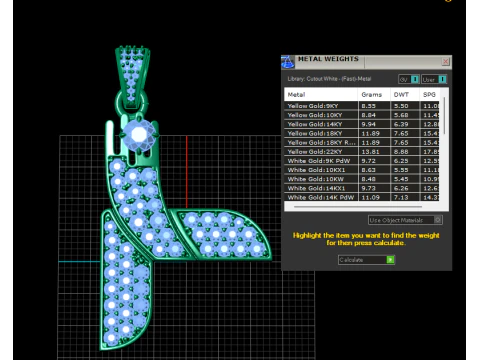Sort by the Metal column header

tap(321, 95)
